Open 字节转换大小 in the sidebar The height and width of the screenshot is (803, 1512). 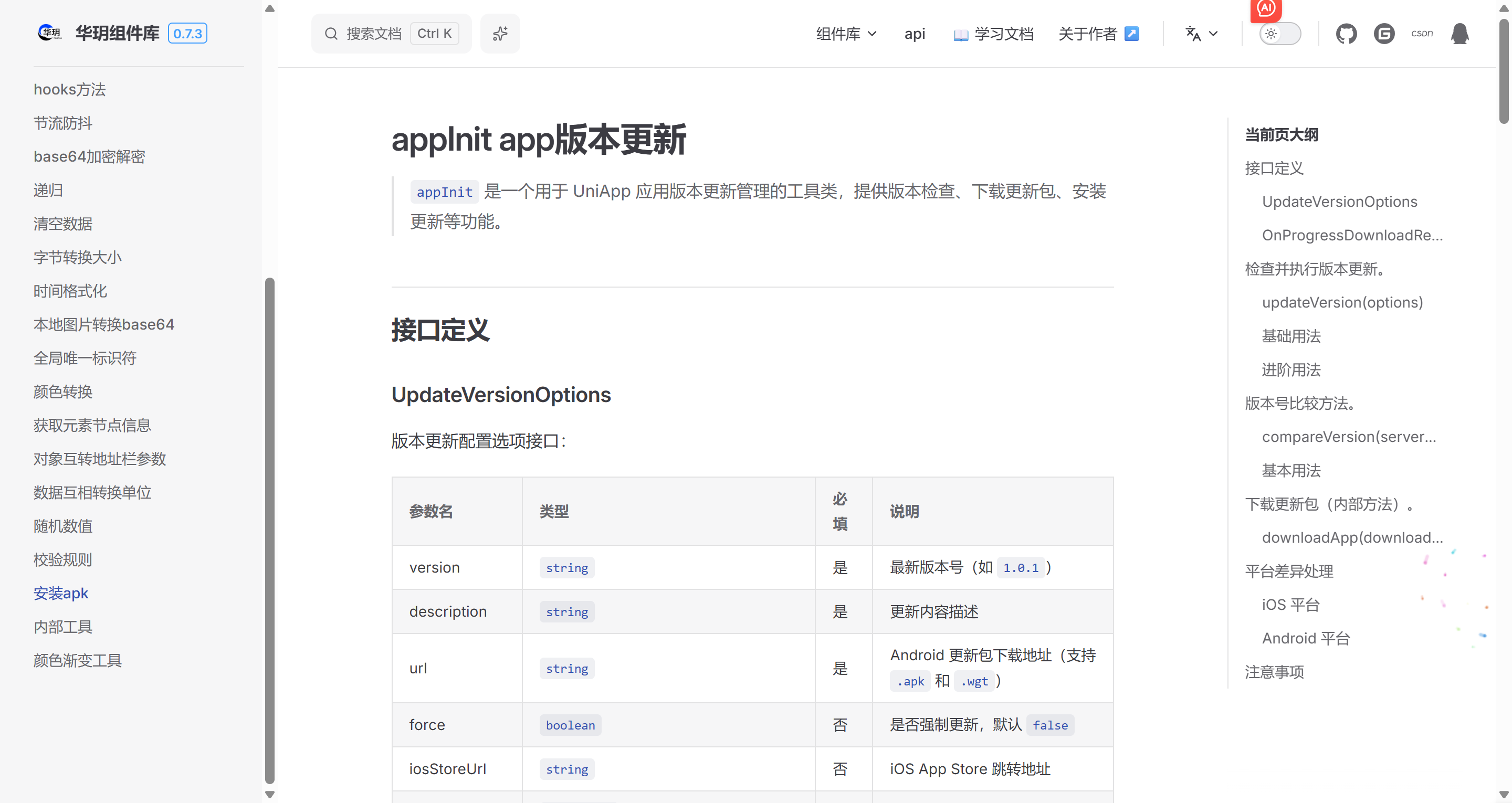pyautogui.click(x=78, y=257)
